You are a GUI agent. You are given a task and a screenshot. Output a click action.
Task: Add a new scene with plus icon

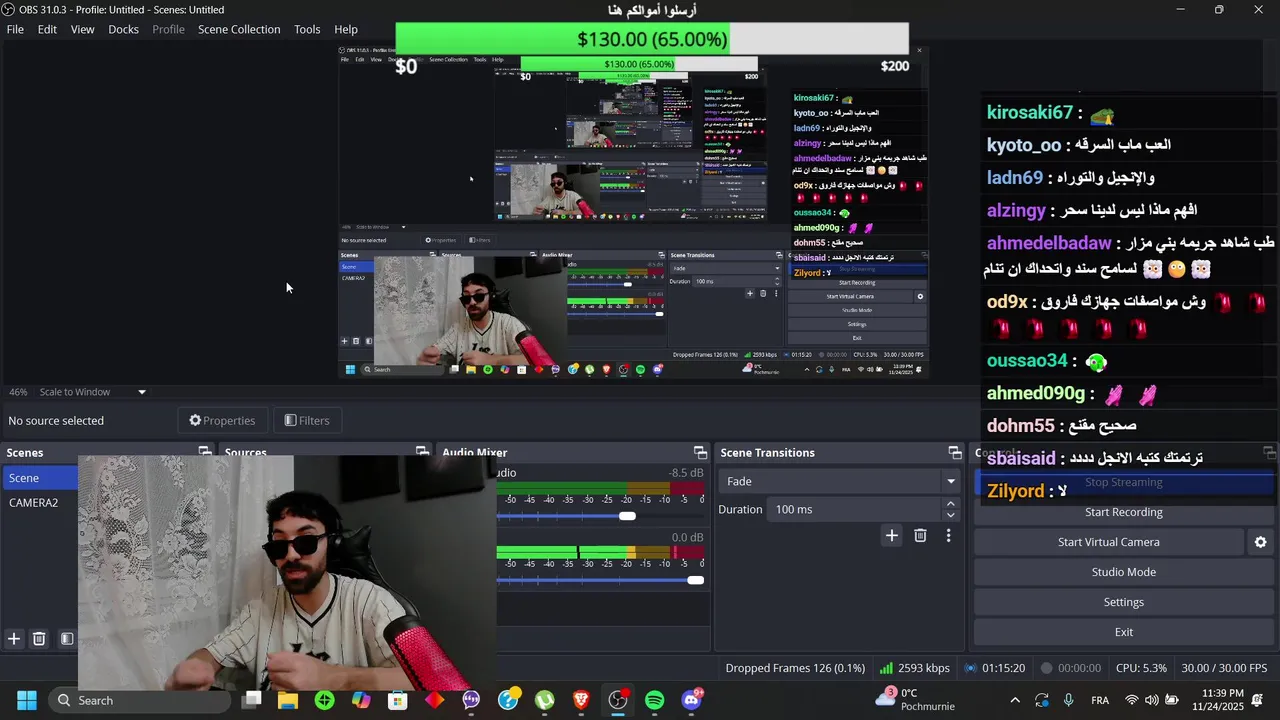pyautogui.click(x=14, y=638)
